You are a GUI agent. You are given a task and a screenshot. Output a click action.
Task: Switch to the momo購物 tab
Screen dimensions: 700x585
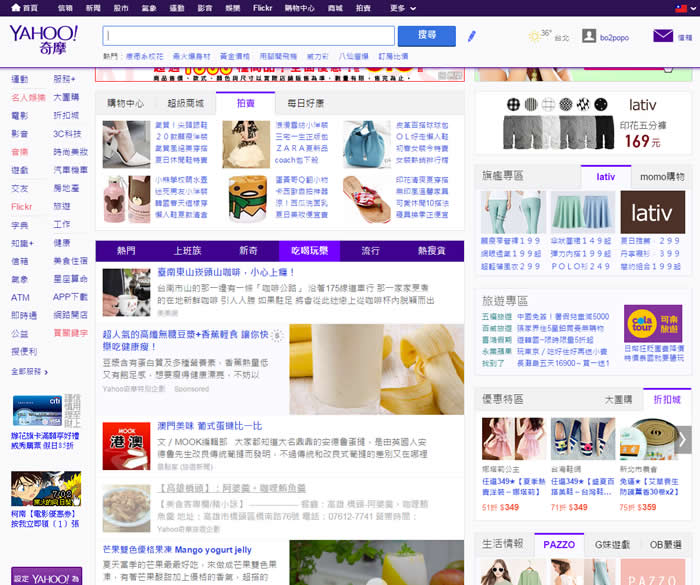[x=661, y=176]
